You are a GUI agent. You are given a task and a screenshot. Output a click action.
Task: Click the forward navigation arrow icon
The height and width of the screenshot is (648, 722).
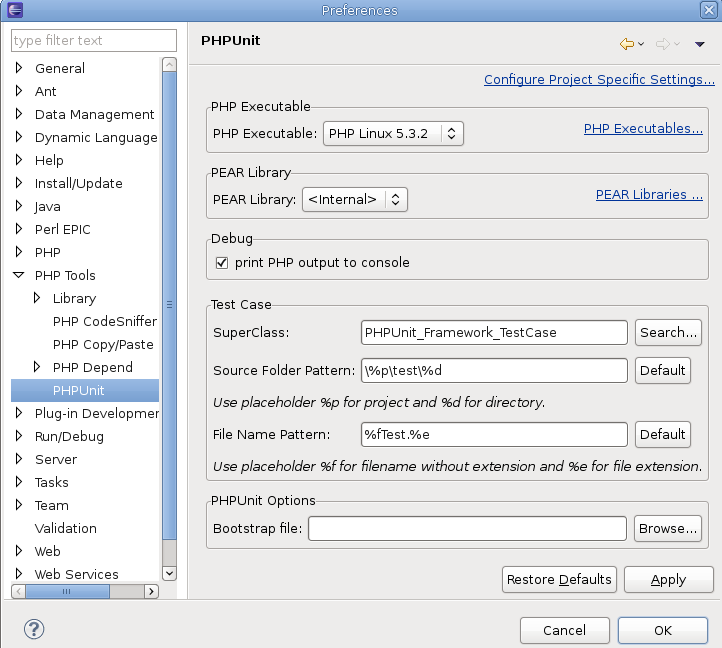(x=662, y=44)
